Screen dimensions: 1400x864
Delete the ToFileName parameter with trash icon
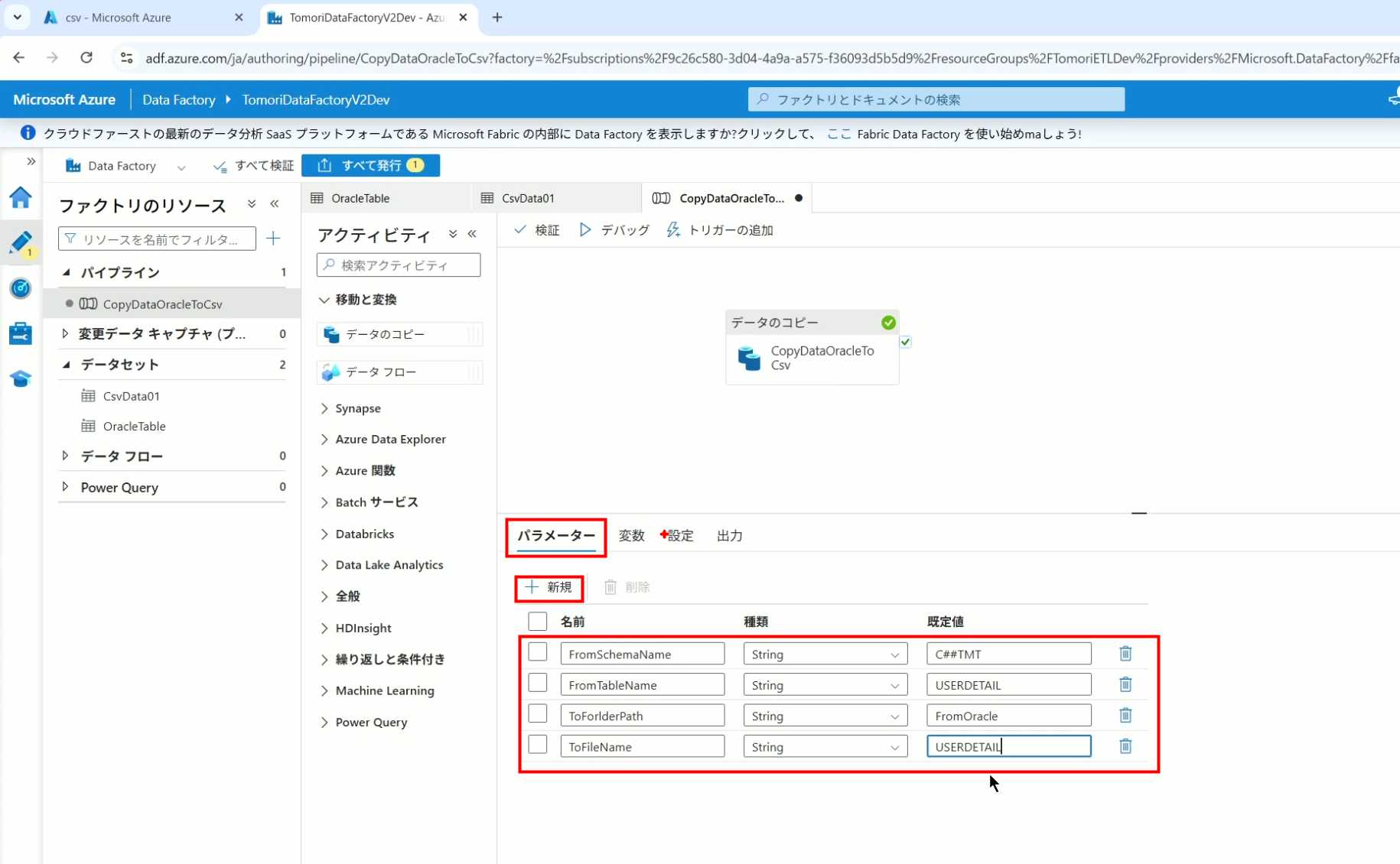tap(1125, 746)
